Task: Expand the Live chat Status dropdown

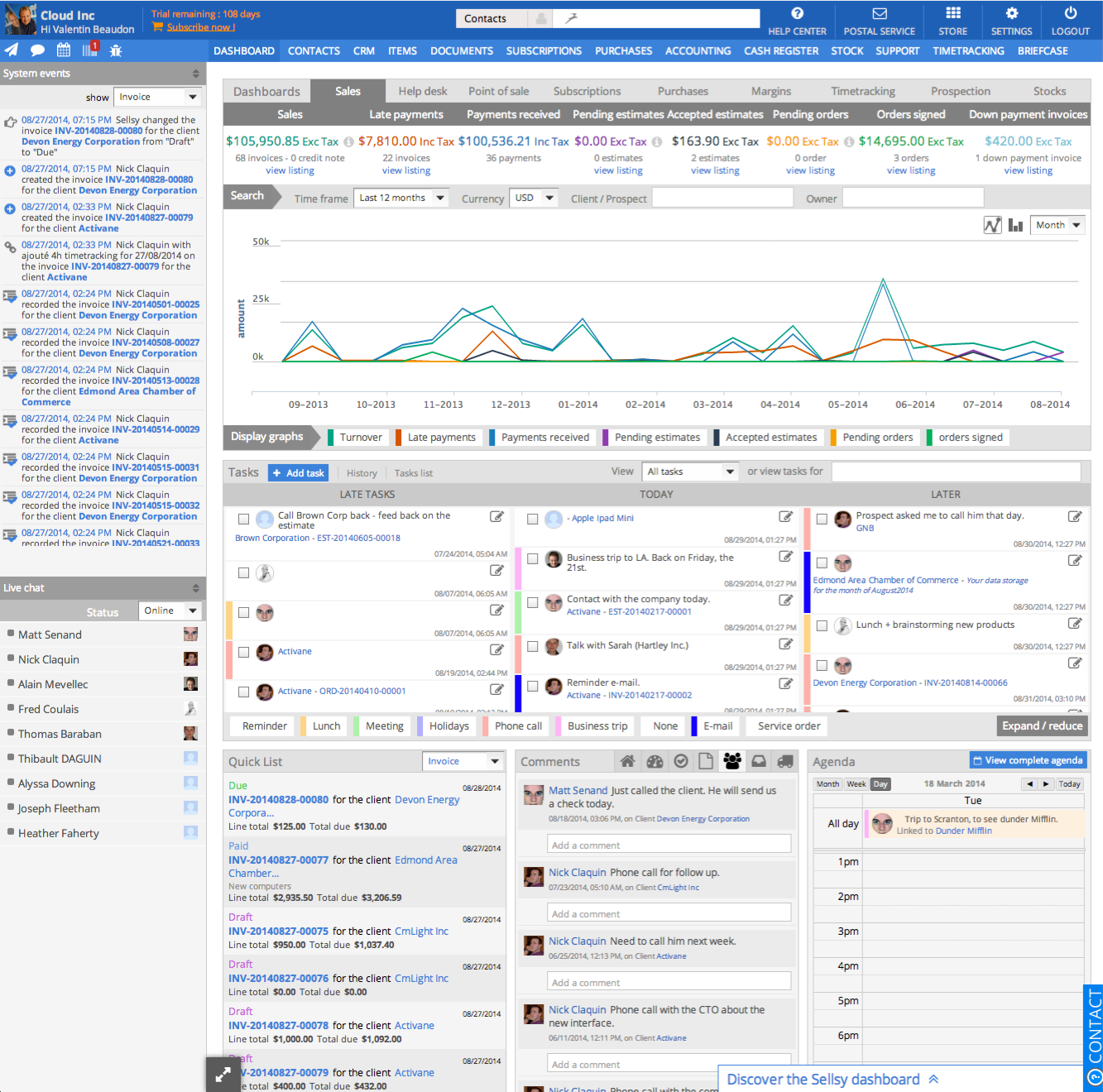Action: tap(170, 611)
